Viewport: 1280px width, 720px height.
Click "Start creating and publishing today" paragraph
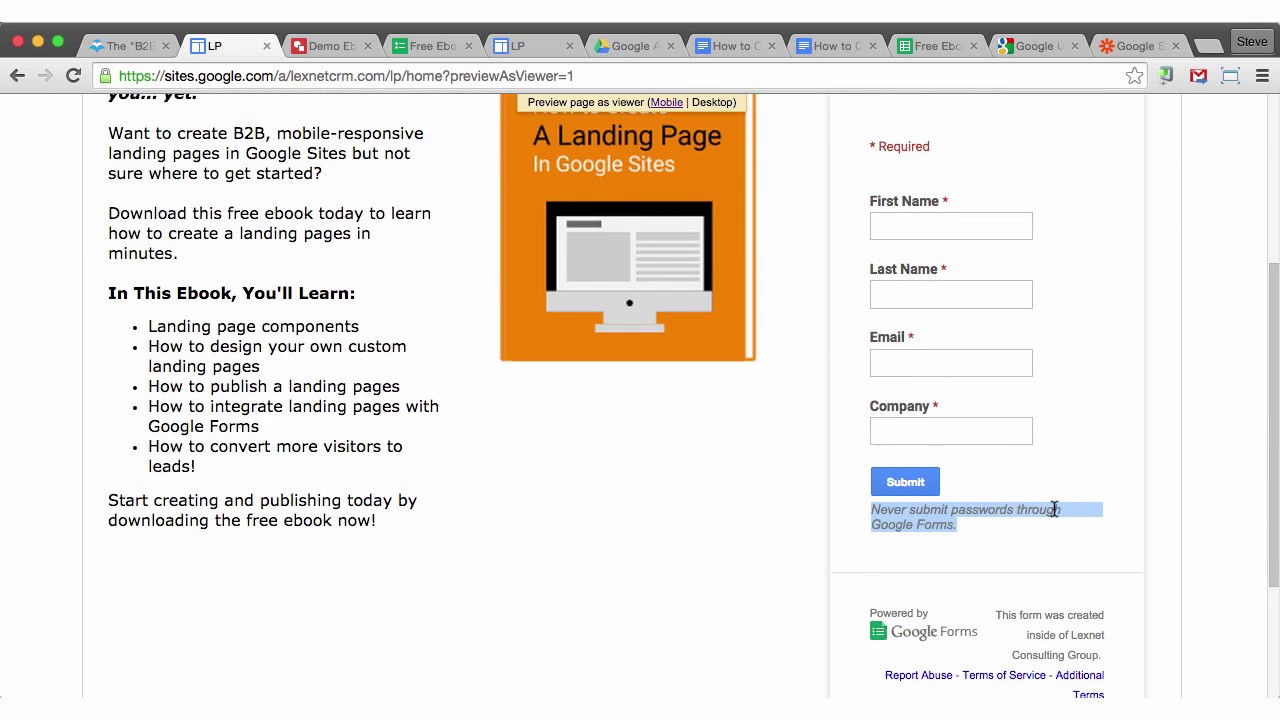[x=262, y=510]
